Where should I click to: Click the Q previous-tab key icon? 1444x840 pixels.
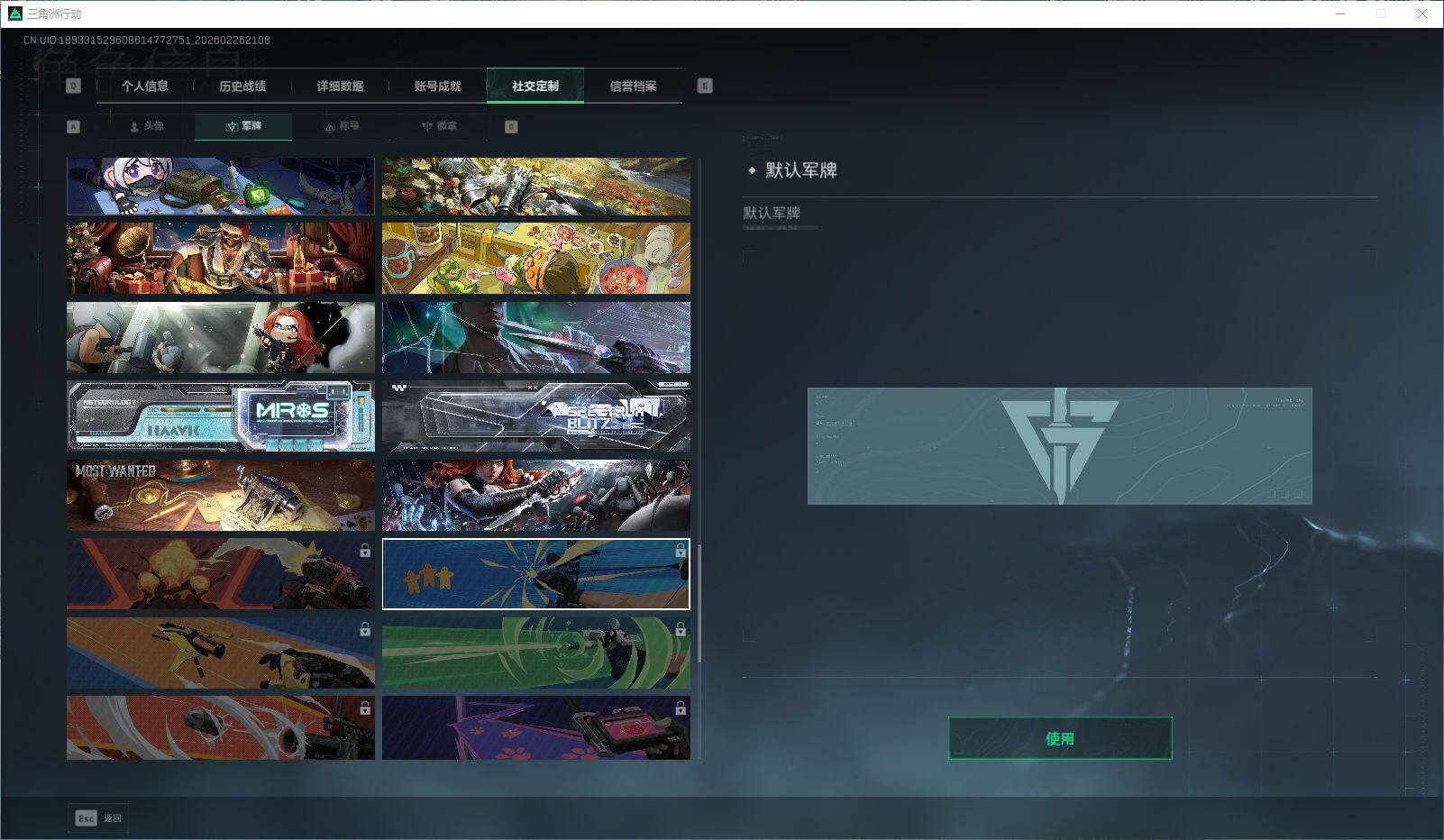point(74,87)
